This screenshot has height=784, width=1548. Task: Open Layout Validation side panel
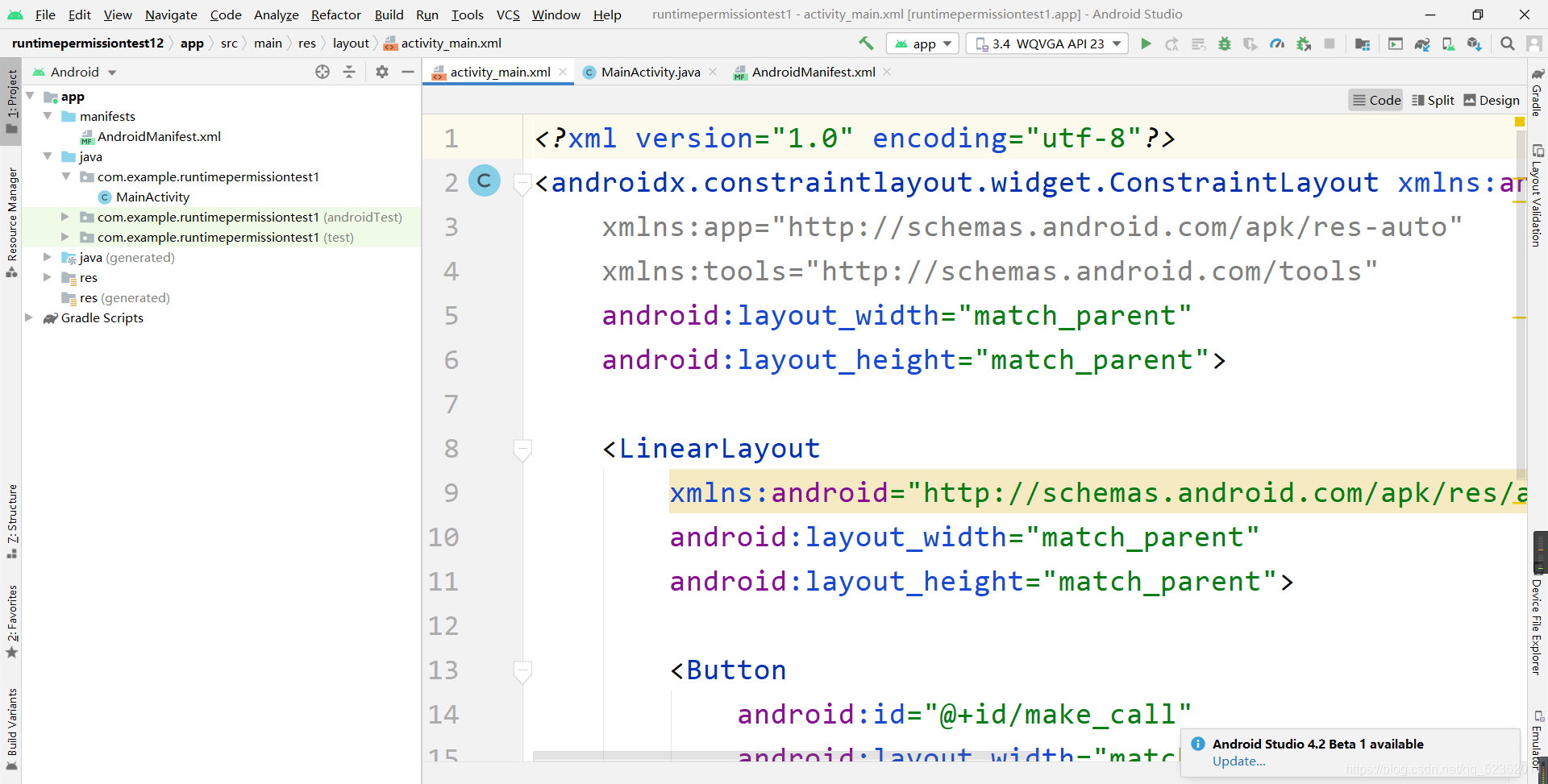tap(1538, 196)
